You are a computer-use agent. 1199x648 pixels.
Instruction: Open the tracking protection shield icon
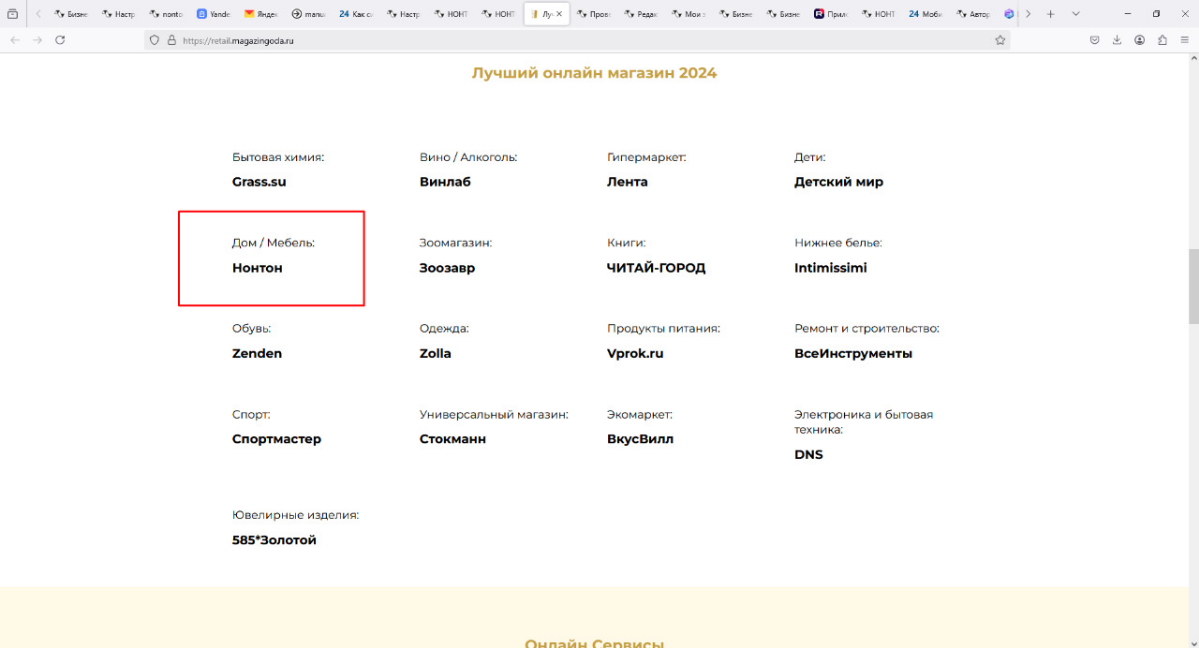[154, 41]
